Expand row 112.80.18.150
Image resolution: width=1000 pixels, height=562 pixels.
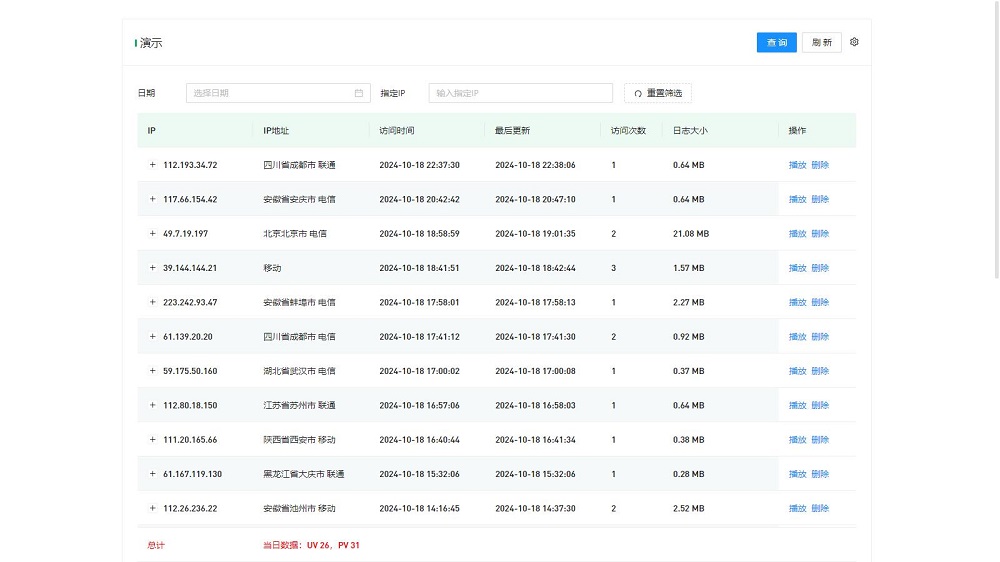(x=152, y=405)
